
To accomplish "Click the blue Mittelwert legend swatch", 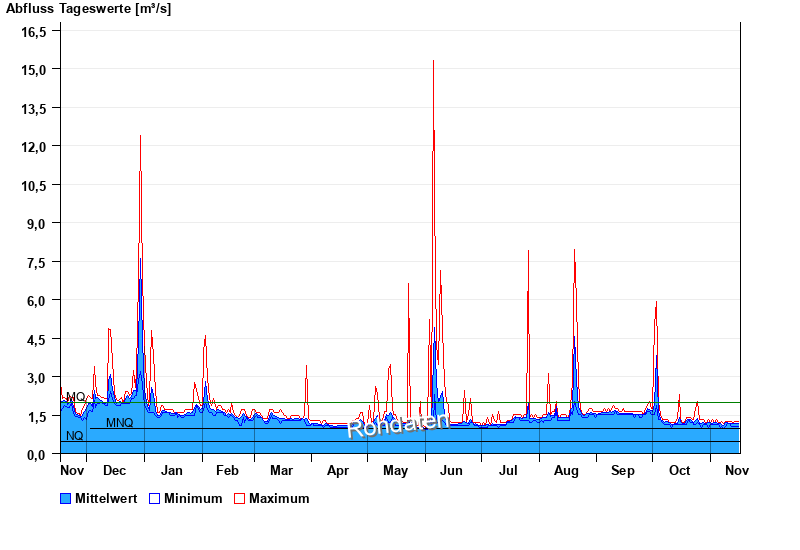I will [x=66, y=498].
